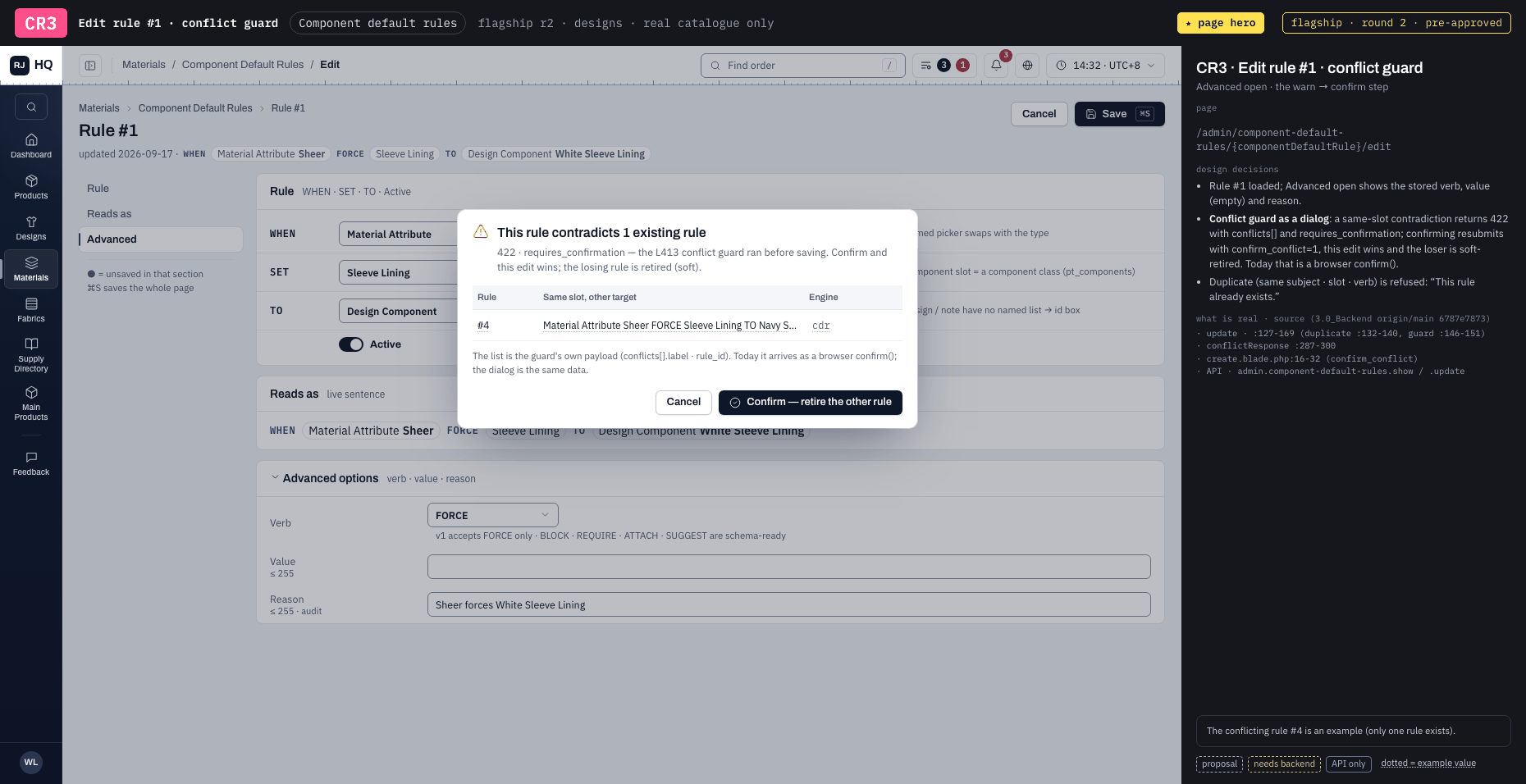
Task: Click the Find order search field
Action: tap(802, 66)
